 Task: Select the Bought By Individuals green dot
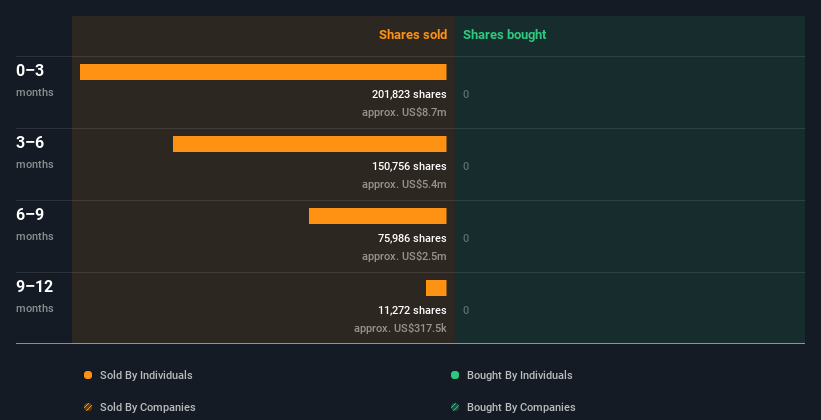click(x=455, y=375)
